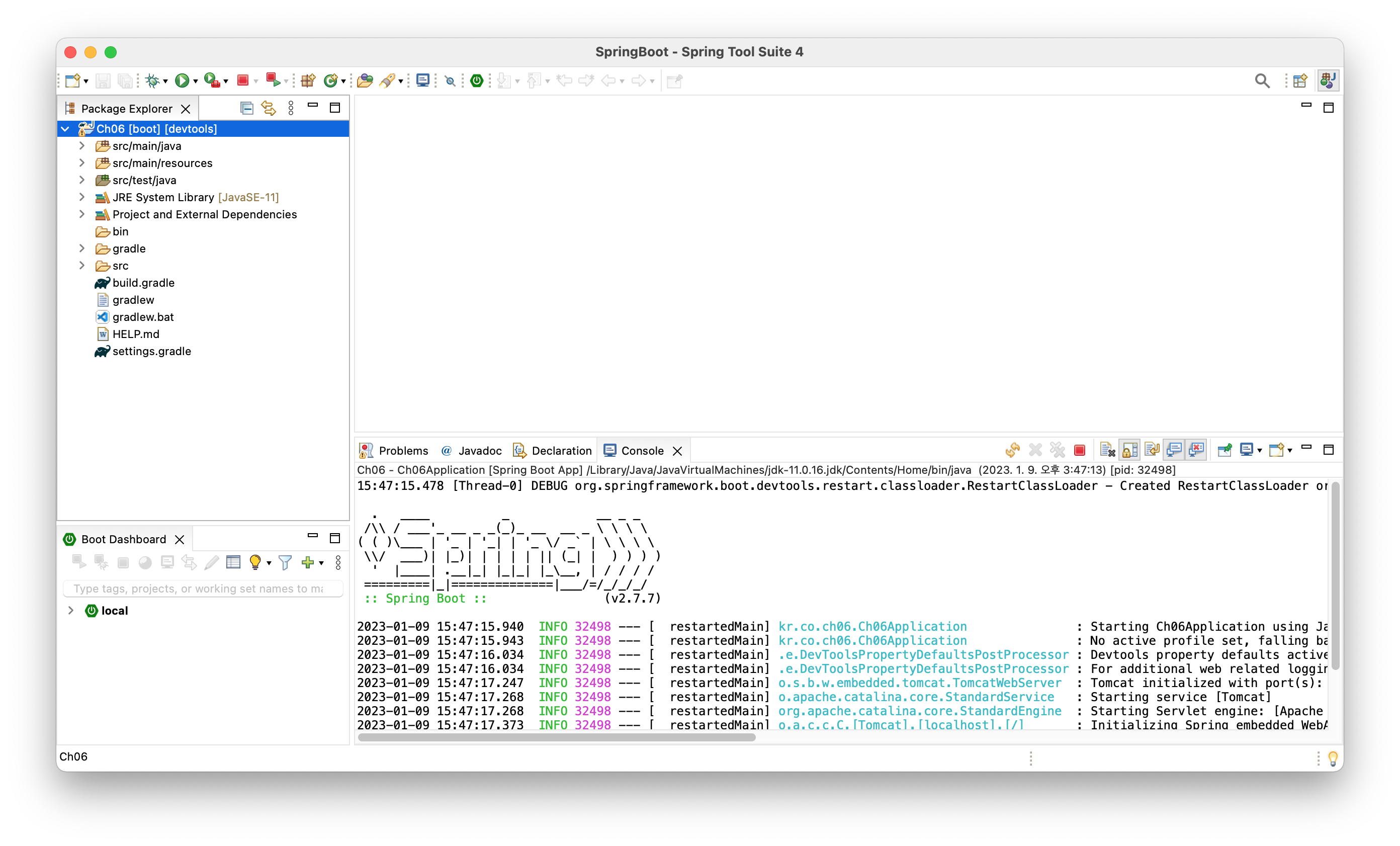
Task: Click Package Explorer view menu dots
Action: pos(291,108)
